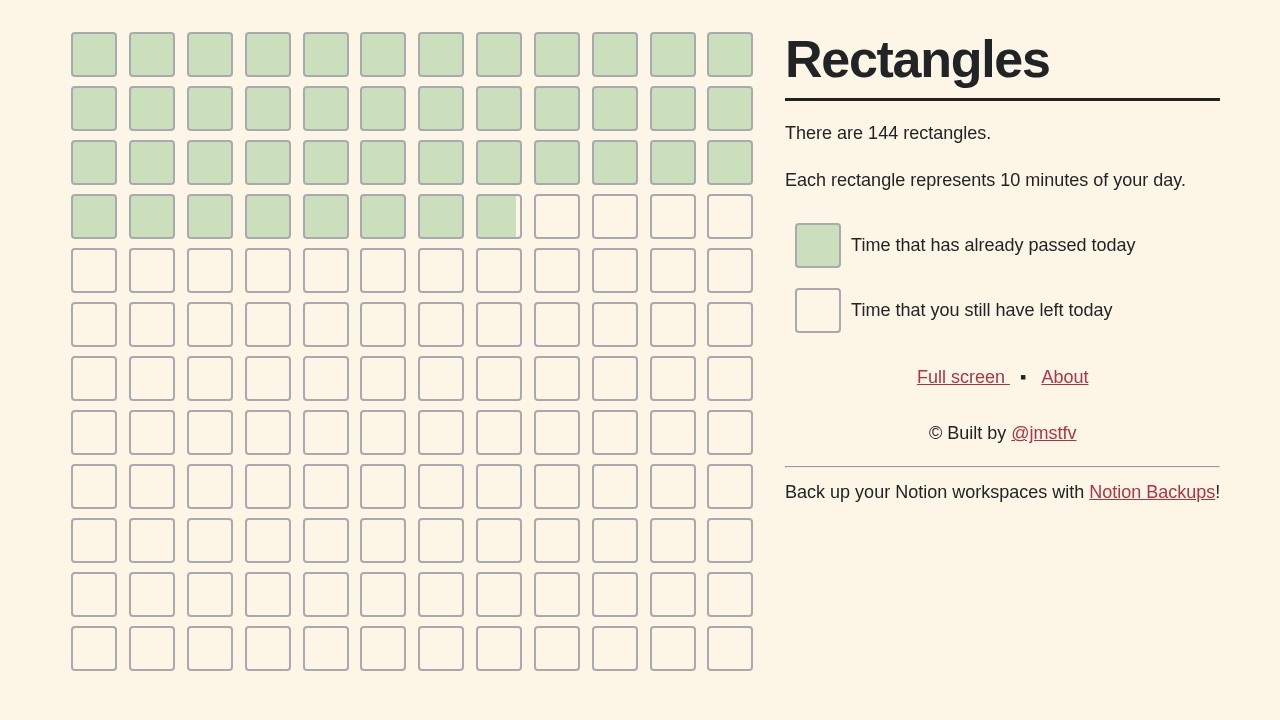Click the first green rectangle of the fourth row
The width and height of the screenshot is (1280, 720).
point(94,216)
